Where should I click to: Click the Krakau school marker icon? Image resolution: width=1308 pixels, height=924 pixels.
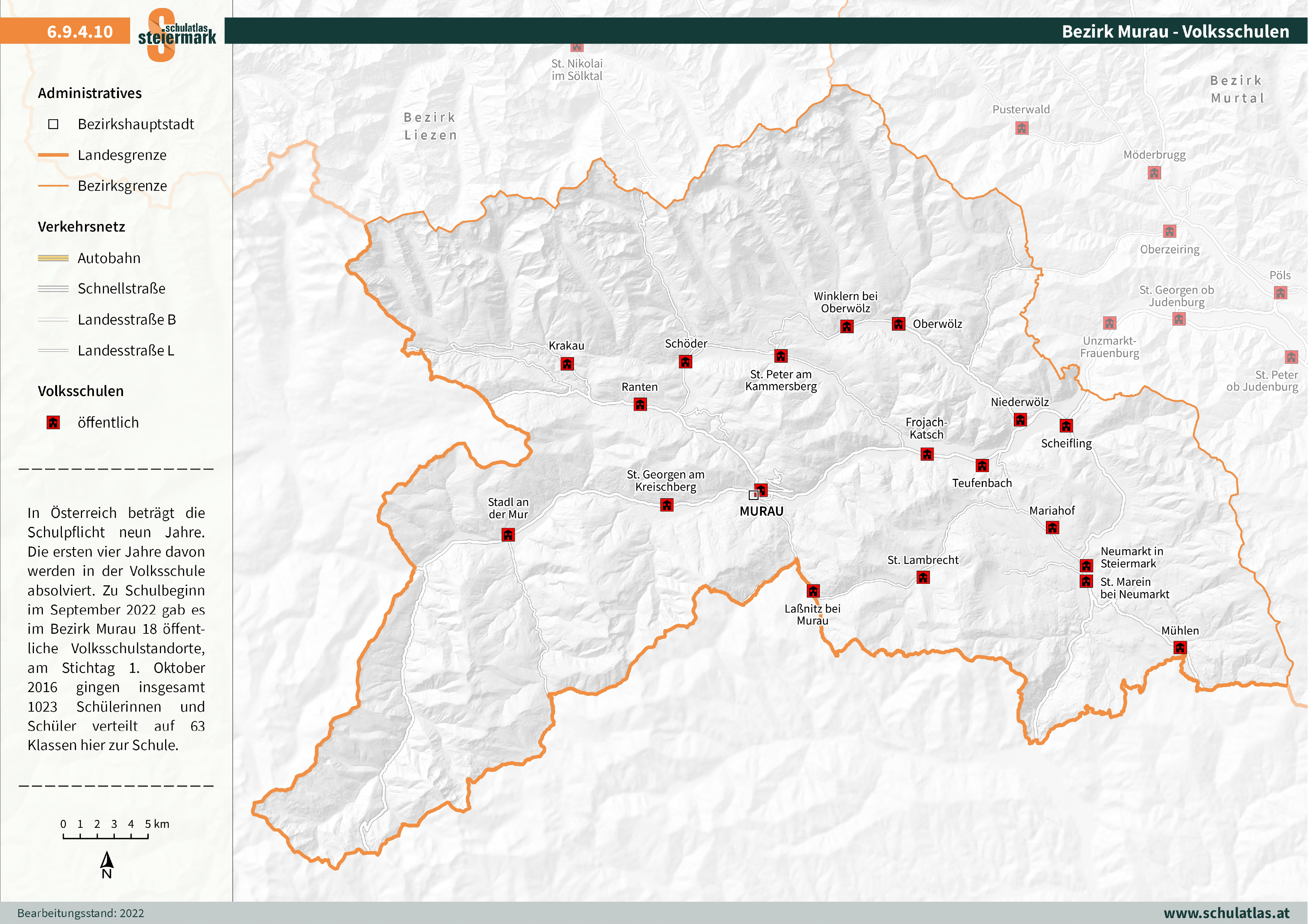(x=567, y=364)
